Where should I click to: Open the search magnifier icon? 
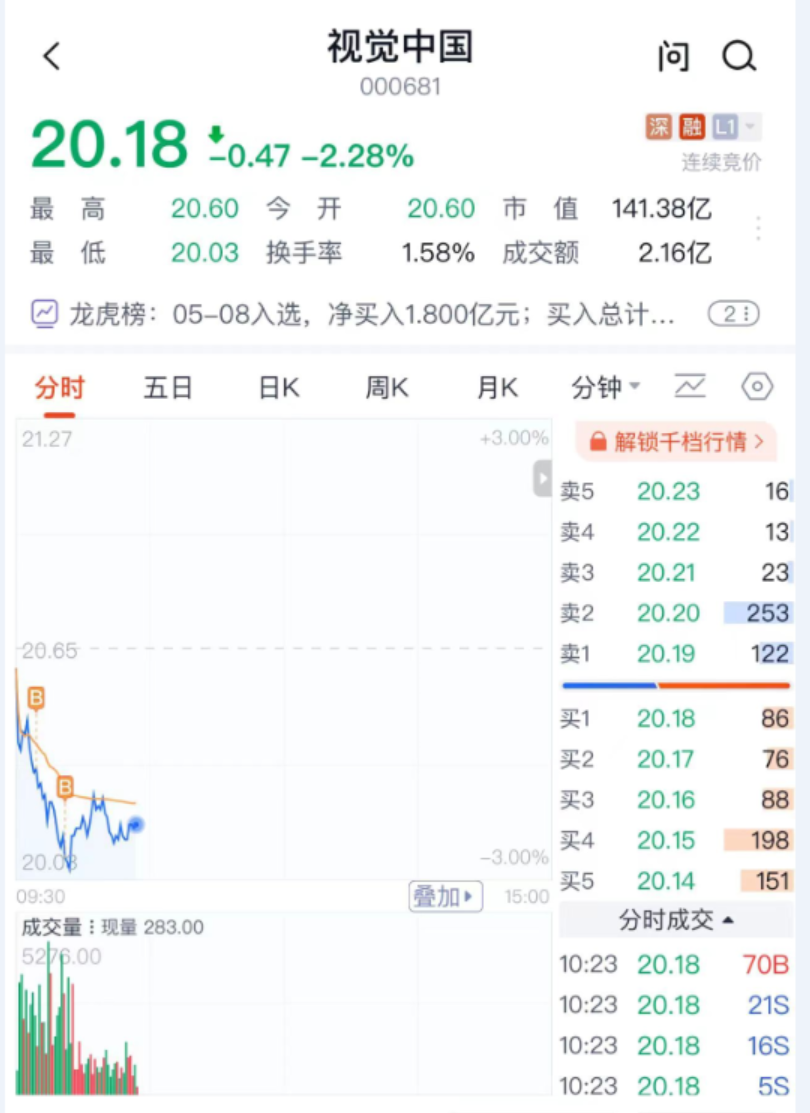739,56
